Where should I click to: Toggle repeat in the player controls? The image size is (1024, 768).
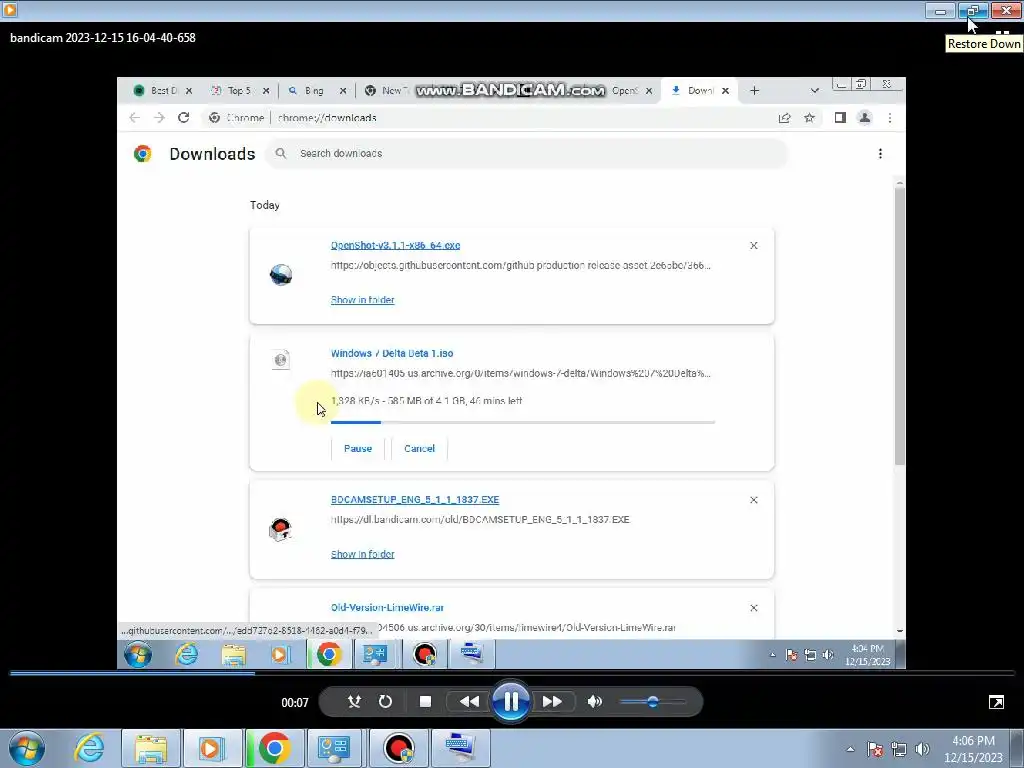click(x=385, y=702)
